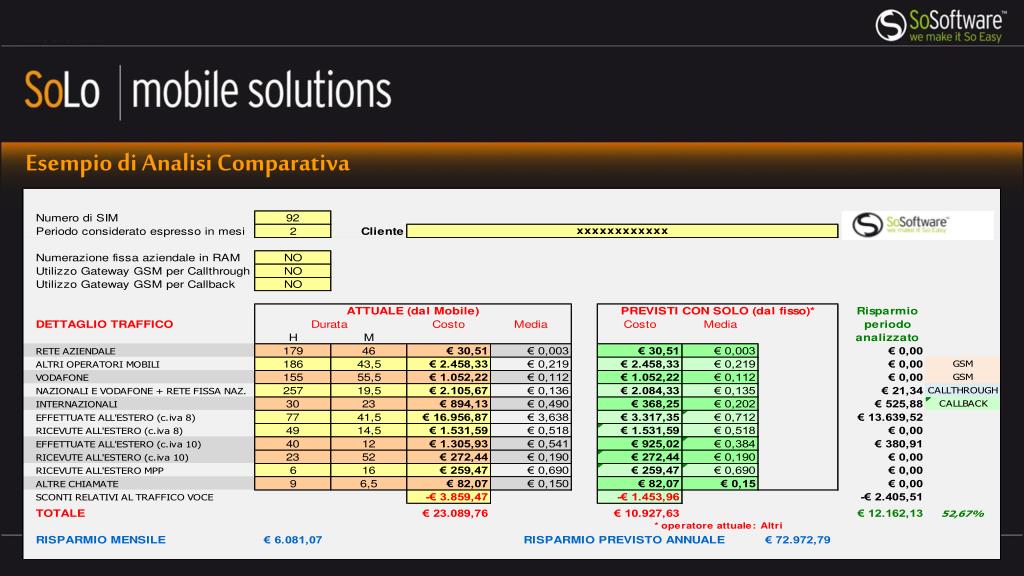Select the savings value -€ 2.405,51
Viewport: 1024px width, 576px height.
891,497
